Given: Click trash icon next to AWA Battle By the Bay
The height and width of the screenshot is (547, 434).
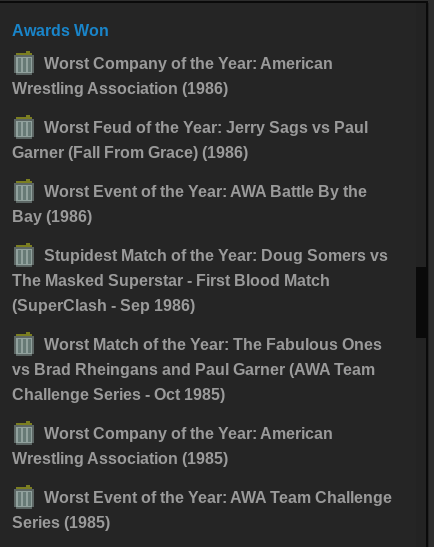Looking at the screenshot, I should [x=24, y=191].
